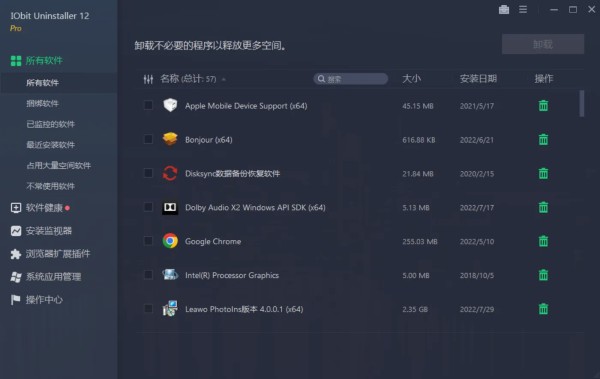
Task: Open the hamburger menu icon in title bar
Action: (x=523, y=10)
